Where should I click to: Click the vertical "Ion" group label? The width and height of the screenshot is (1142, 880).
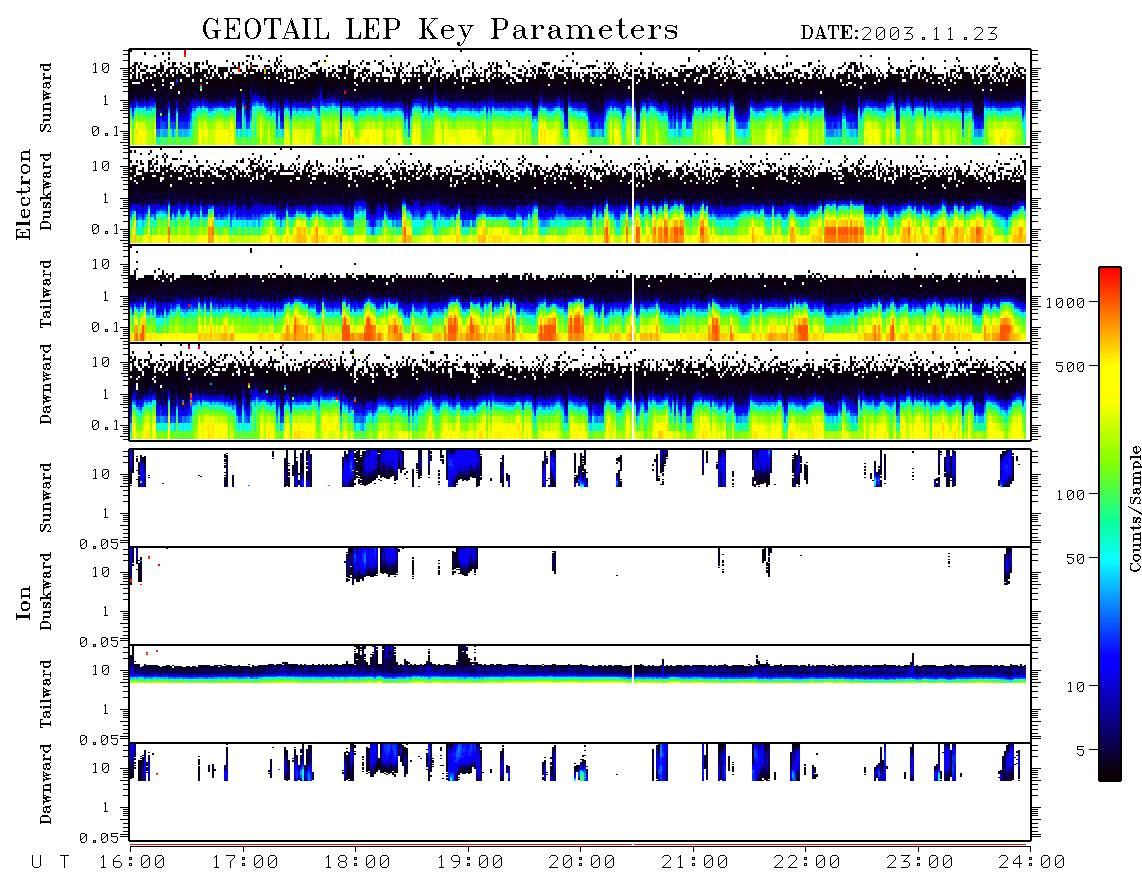[23, 602]
